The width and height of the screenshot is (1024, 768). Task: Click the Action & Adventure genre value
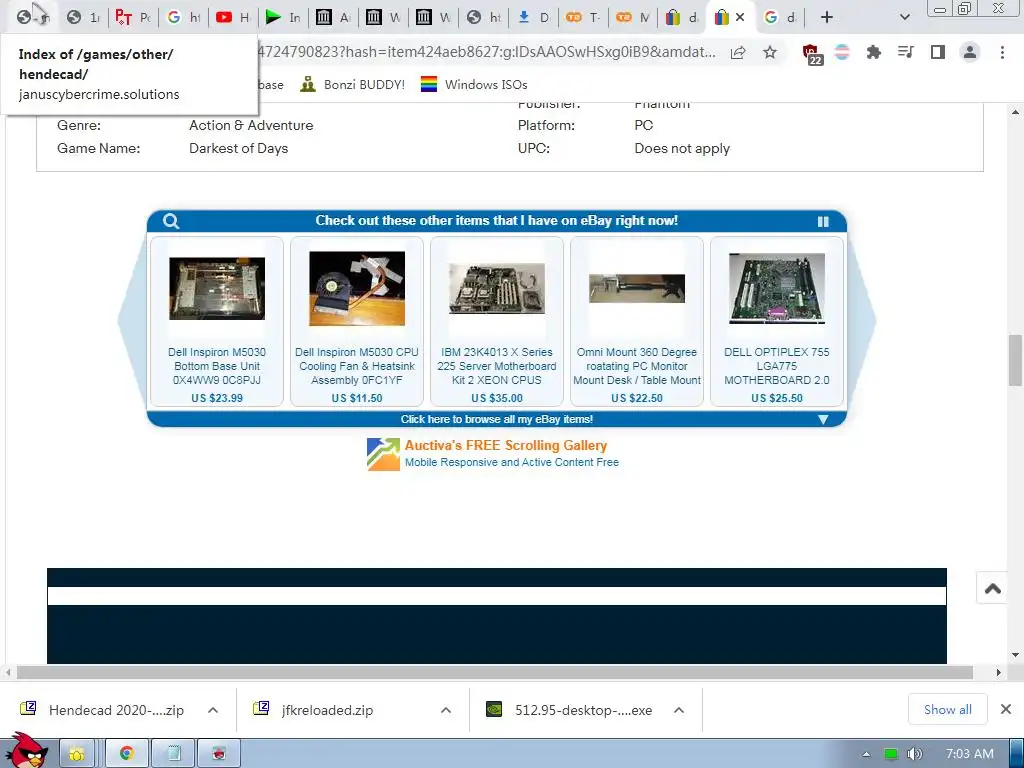(251, 125)
